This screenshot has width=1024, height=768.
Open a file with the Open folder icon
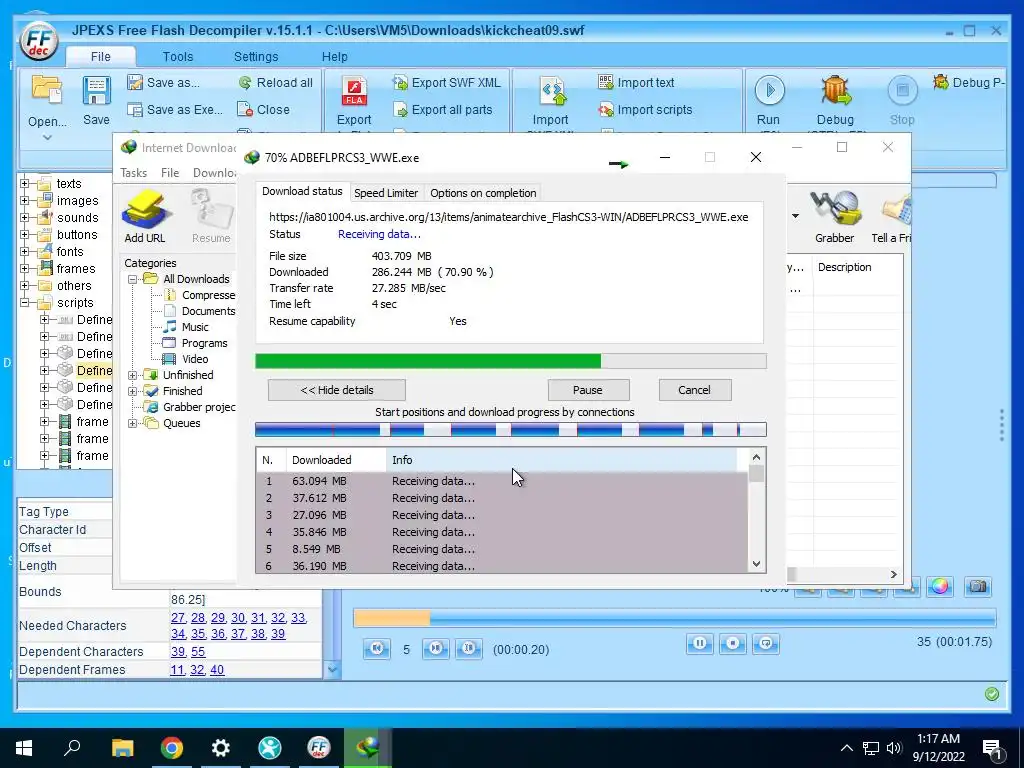click(x=47, y=90)
